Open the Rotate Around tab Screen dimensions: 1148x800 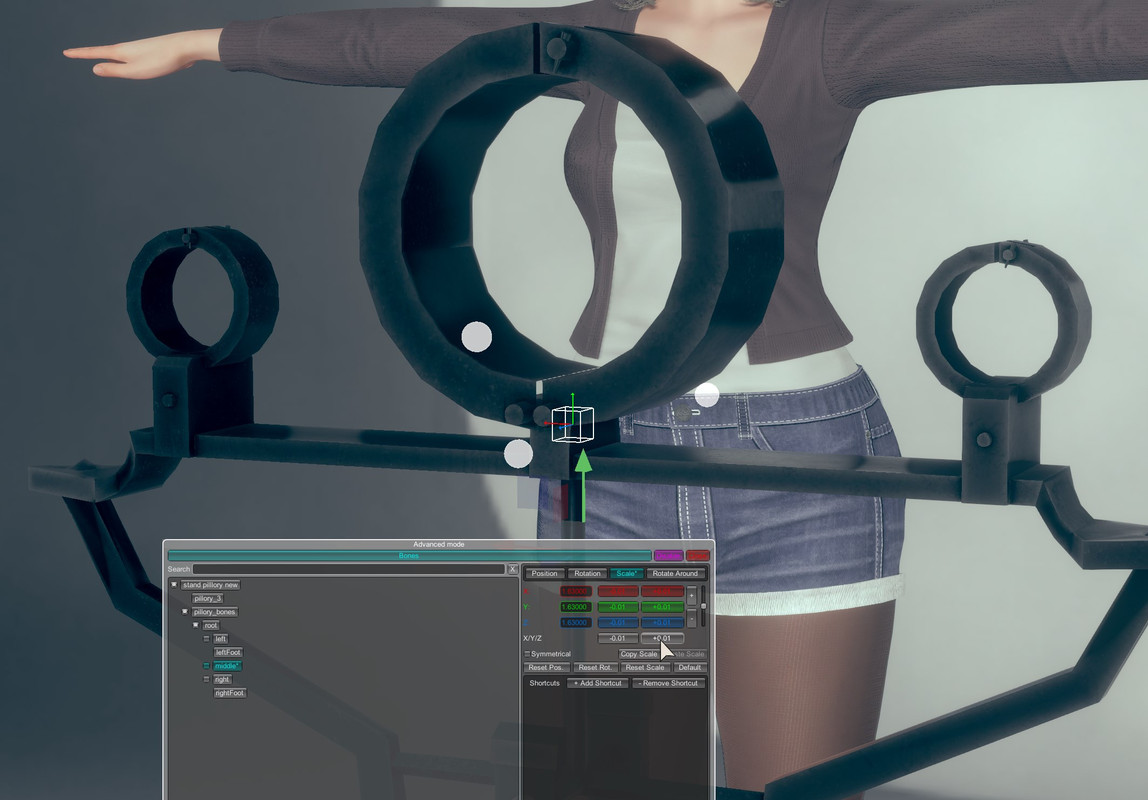tap(675, 573)
